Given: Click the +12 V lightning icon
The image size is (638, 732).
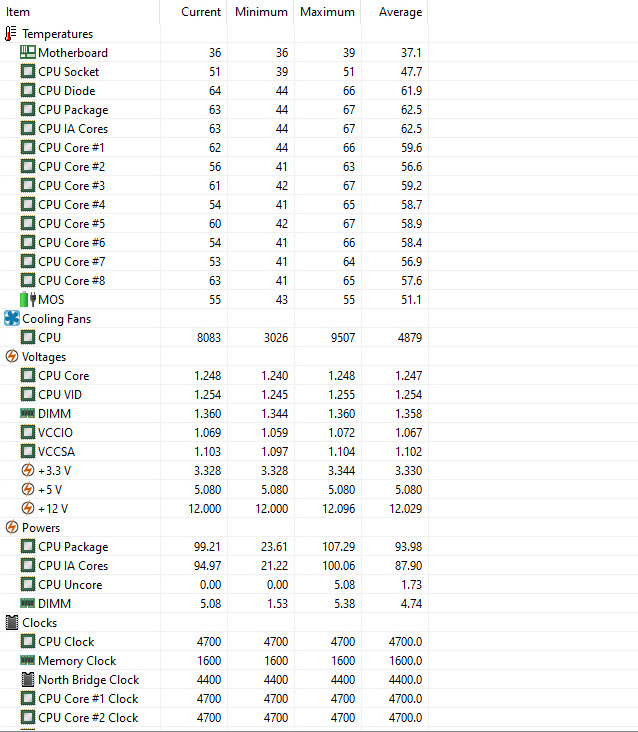Looking at the screenshot, I should [28, 508].
